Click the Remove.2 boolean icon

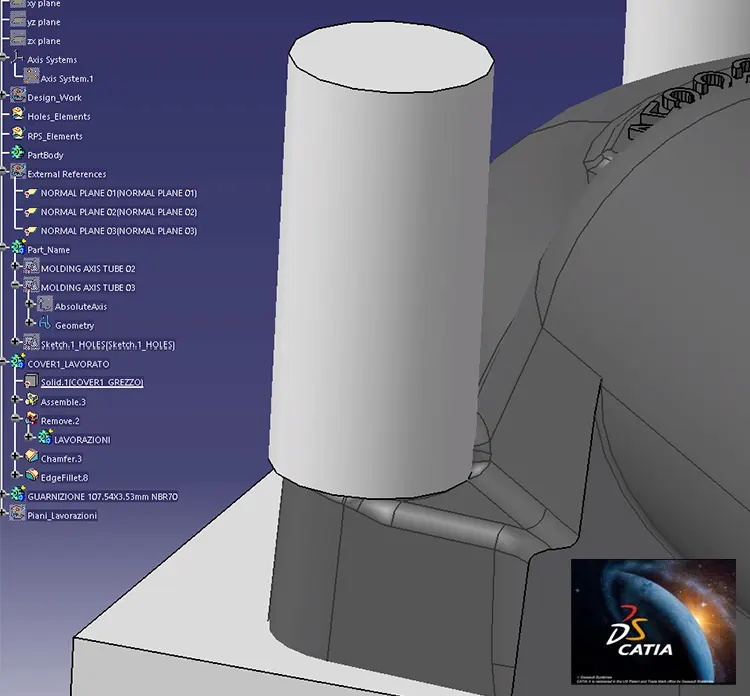32,419
